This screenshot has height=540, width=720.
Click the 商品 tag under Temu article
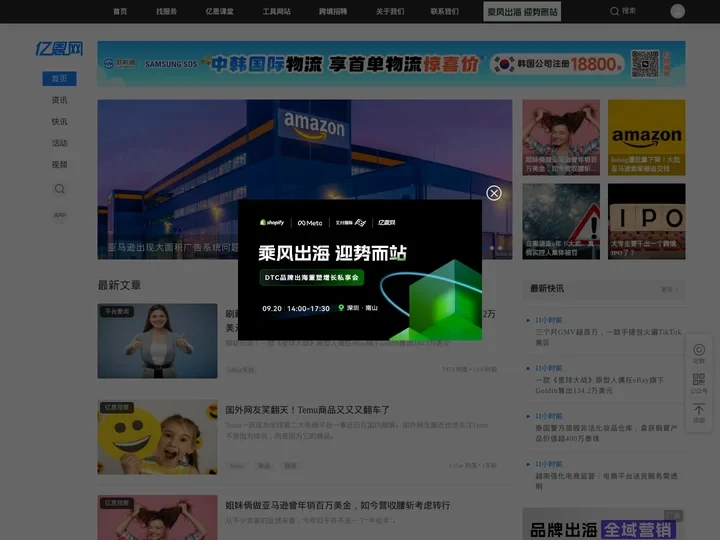(264, 466)
